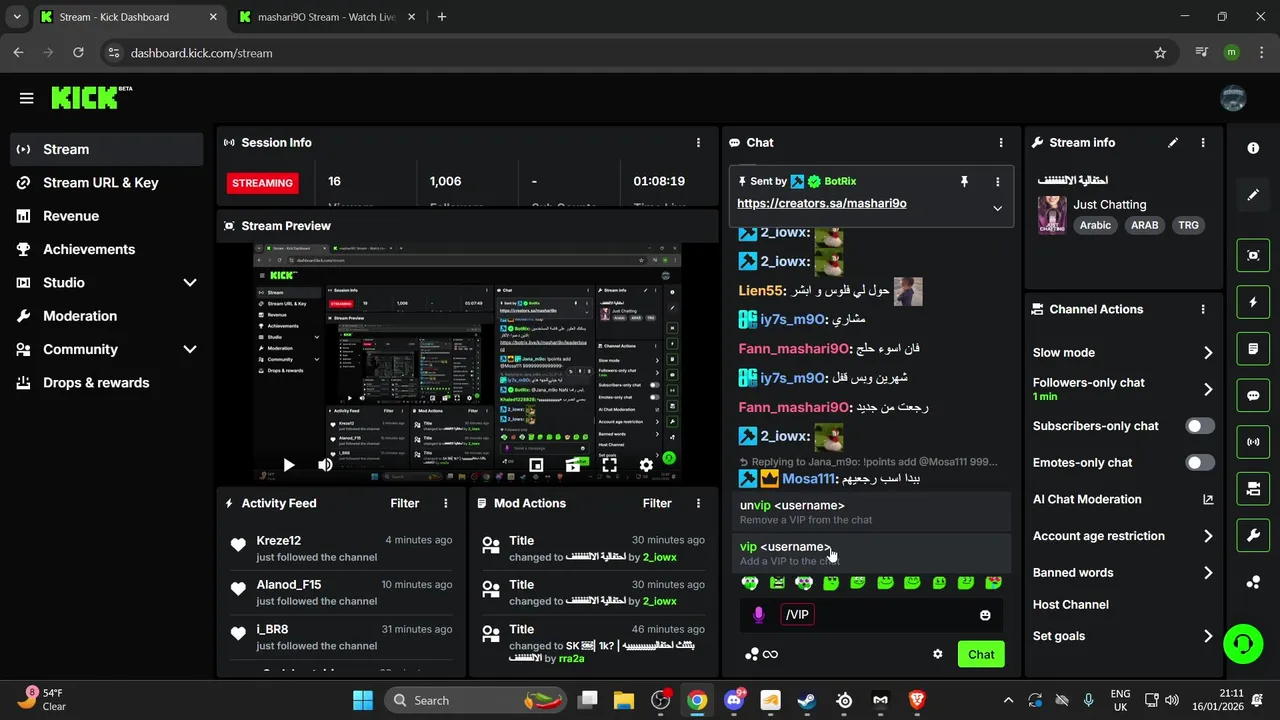
Task: Open Discord from the Windows taskbar
Action: 733,700
